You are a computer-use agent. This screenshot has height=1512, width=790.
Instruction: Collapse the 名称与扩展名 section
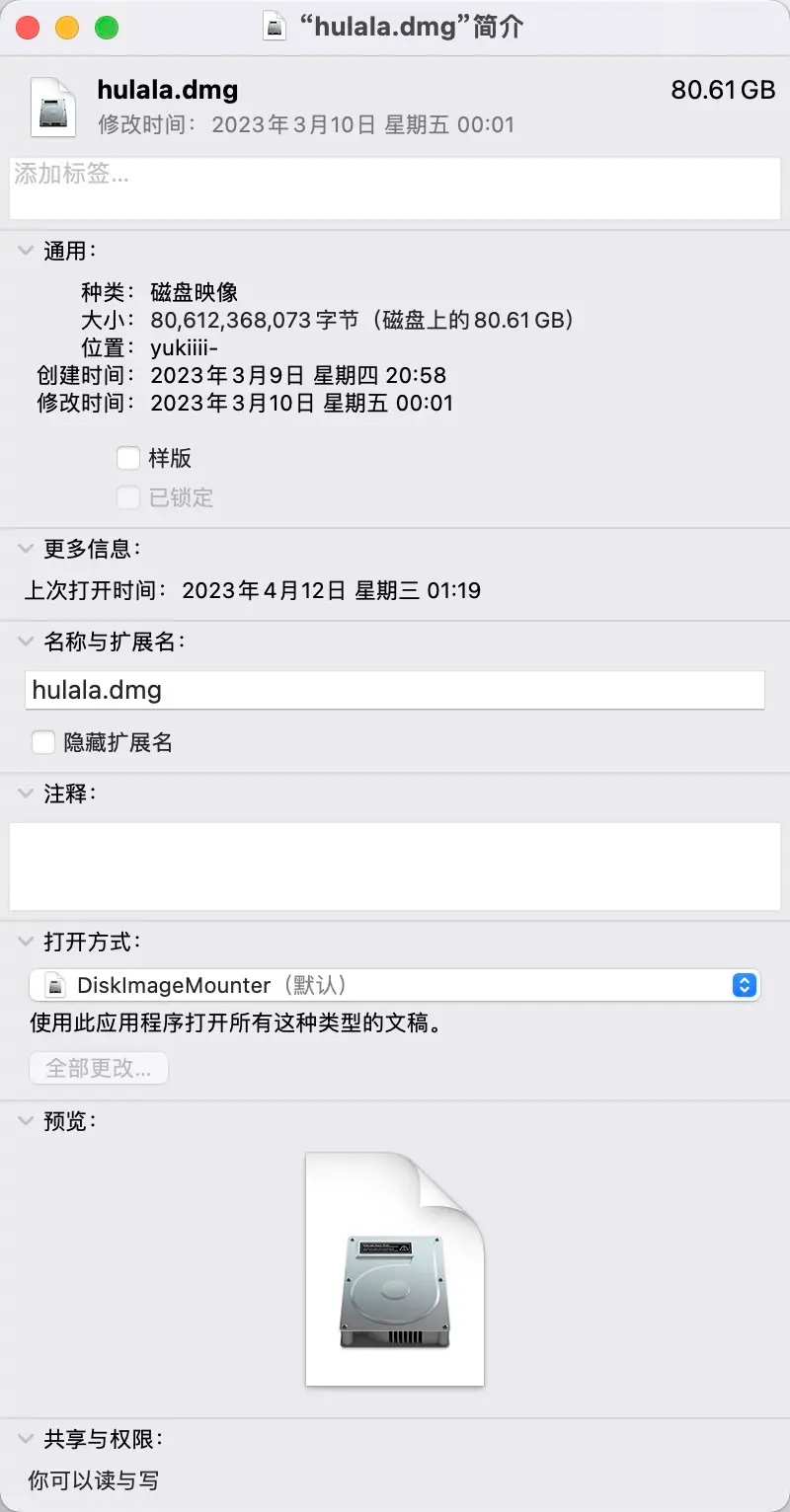click(x=25, y=642)
